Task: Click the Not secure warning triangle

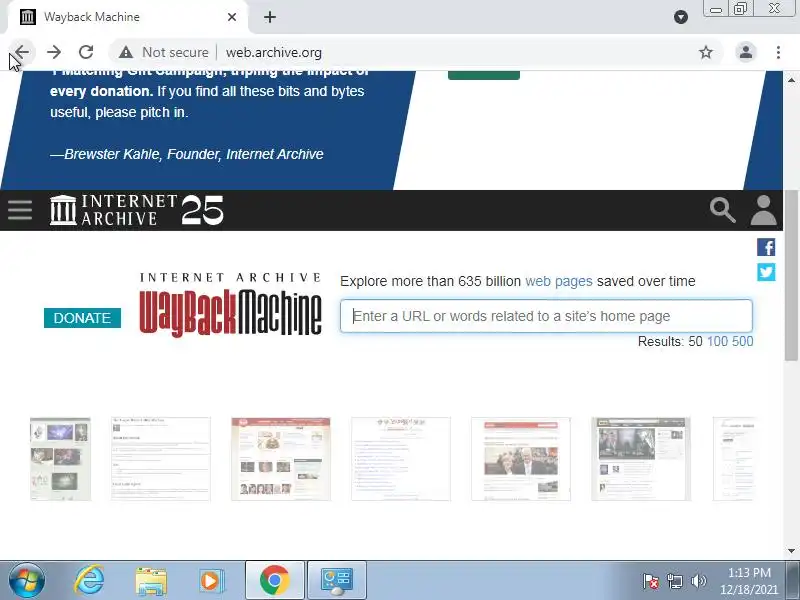Action: click(126, 52)
